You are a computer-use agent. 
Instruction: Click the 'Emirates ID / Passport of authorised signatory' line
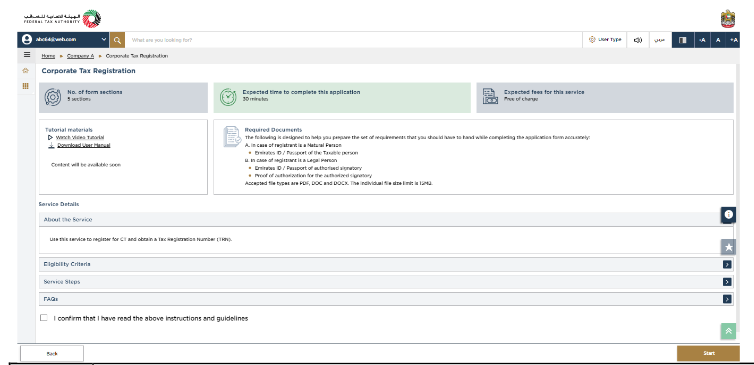click(308, 168)
